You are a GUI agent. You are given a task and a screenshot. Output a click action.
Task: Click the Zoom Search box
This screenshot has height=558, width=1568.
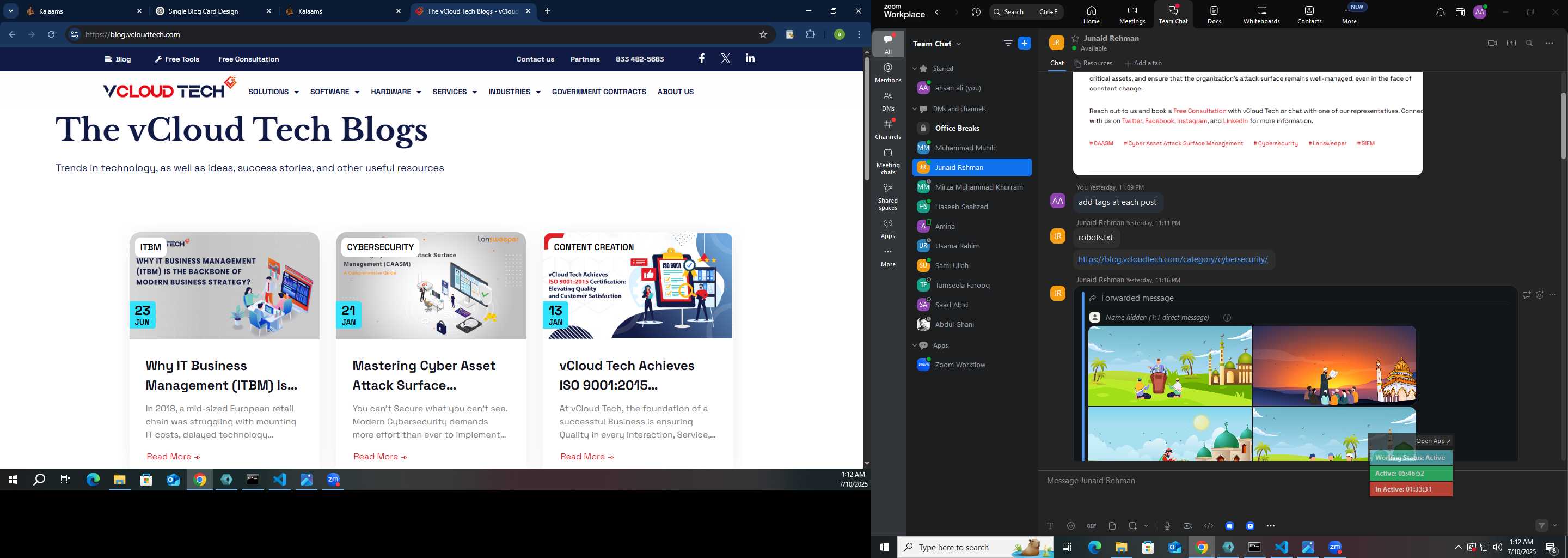pos(1026,12)
